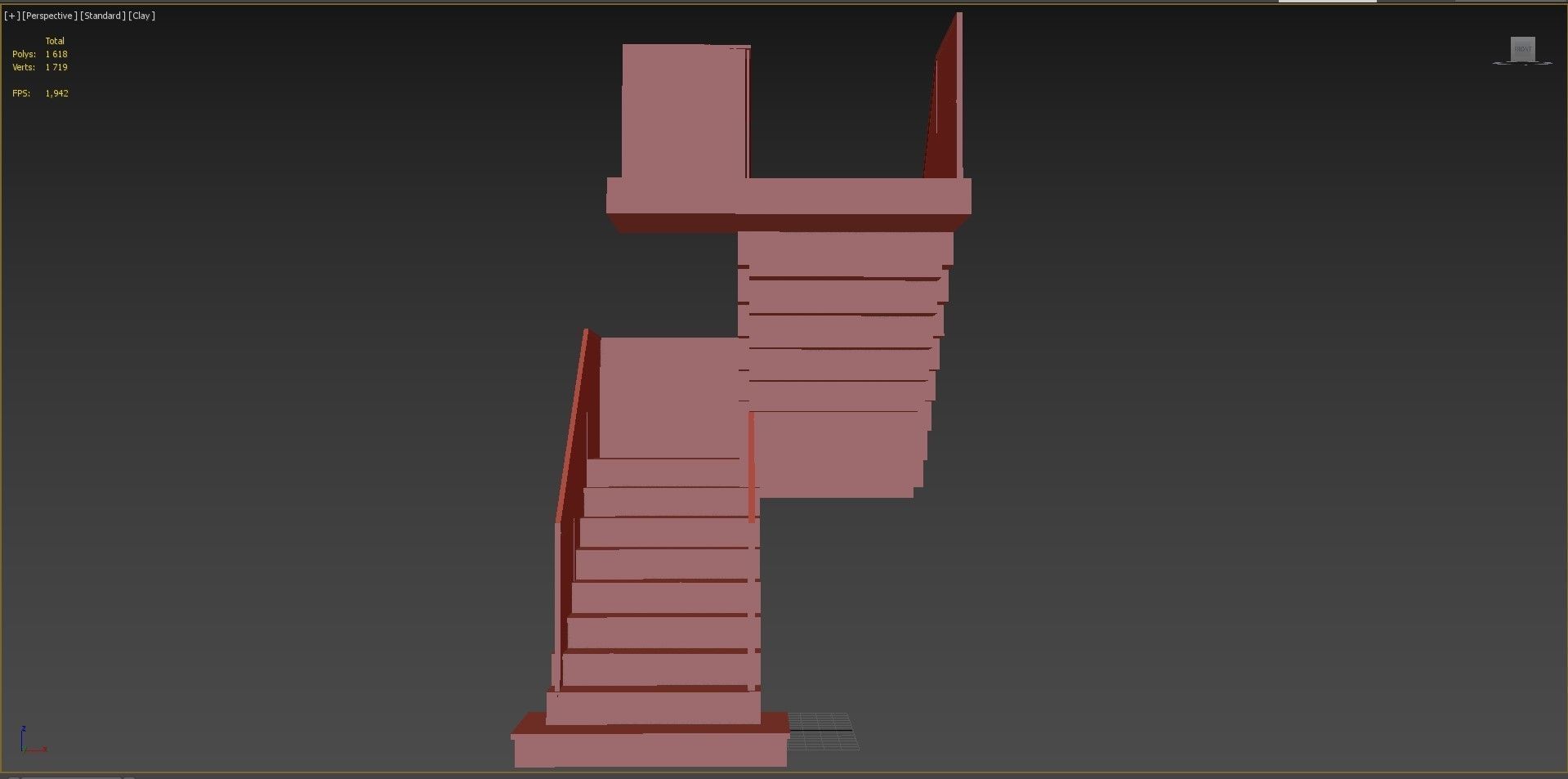Click the FPS: statistics label
The width and height of the screenshot is (1568, 779).
click(x=21, y=93)
